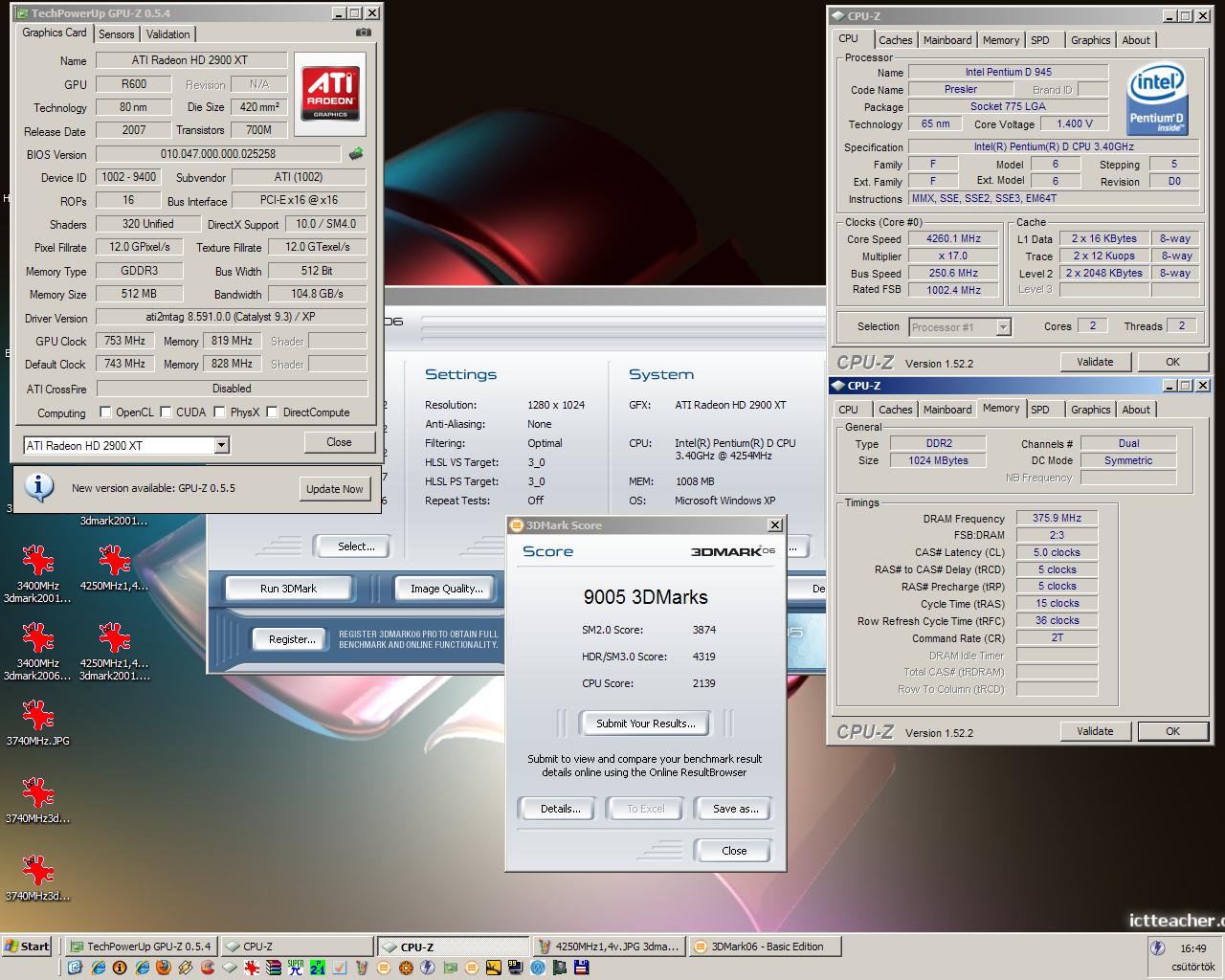The height and width of the screenshot is (980, 1225).
Task: Open the Start menu
Action: tap(27, 947)
